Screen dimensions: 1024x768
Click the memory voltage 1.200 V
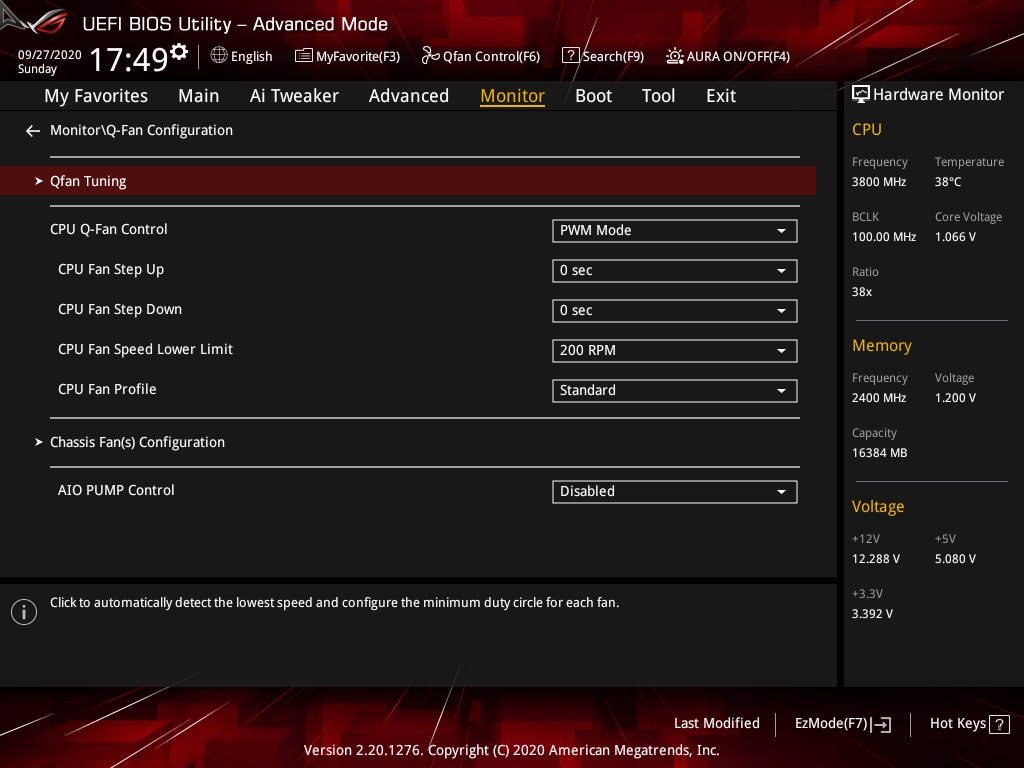955,398
